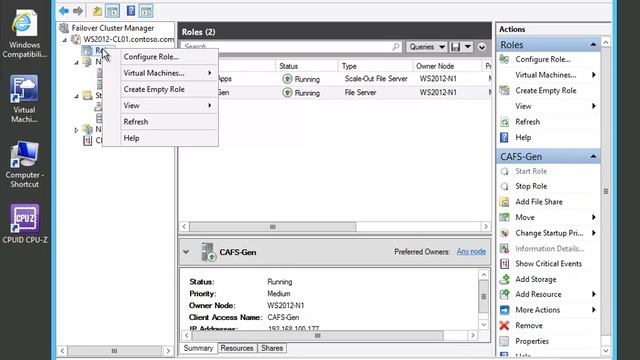This screenshot has width=640, height=360.
Task: Open Internet Explorer desktop shortcut
Action: [24, 33]
